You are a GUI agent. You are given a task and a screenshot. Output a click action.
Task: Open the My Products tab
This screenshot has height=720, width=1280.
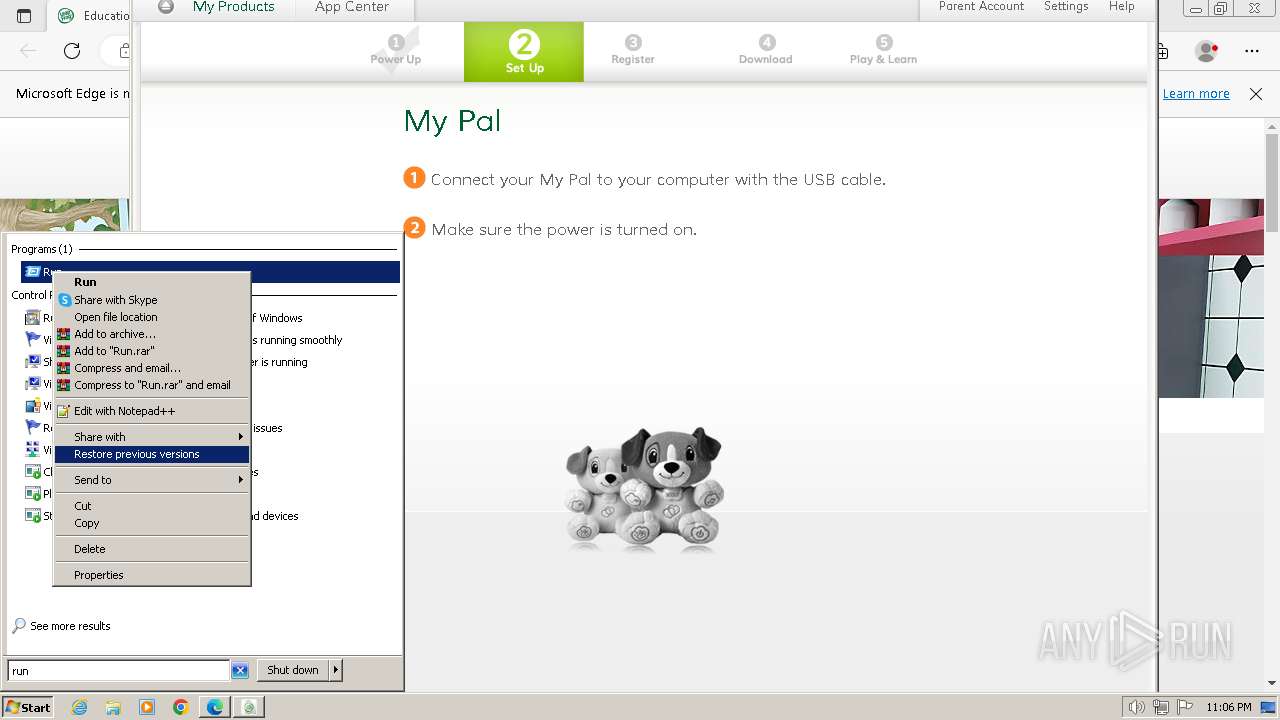click(233, 7)
